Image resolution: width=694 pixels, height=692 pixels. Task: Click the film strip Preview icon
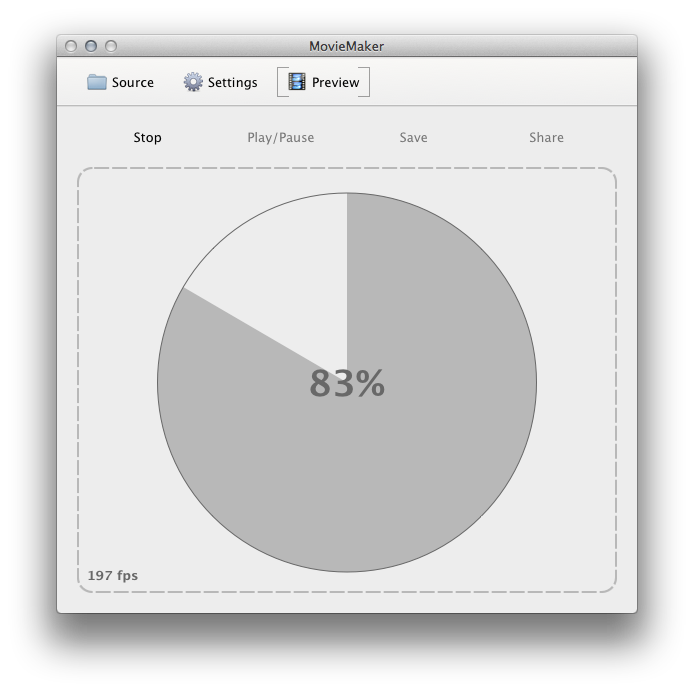pyautogui.click(x=297, y=82)
